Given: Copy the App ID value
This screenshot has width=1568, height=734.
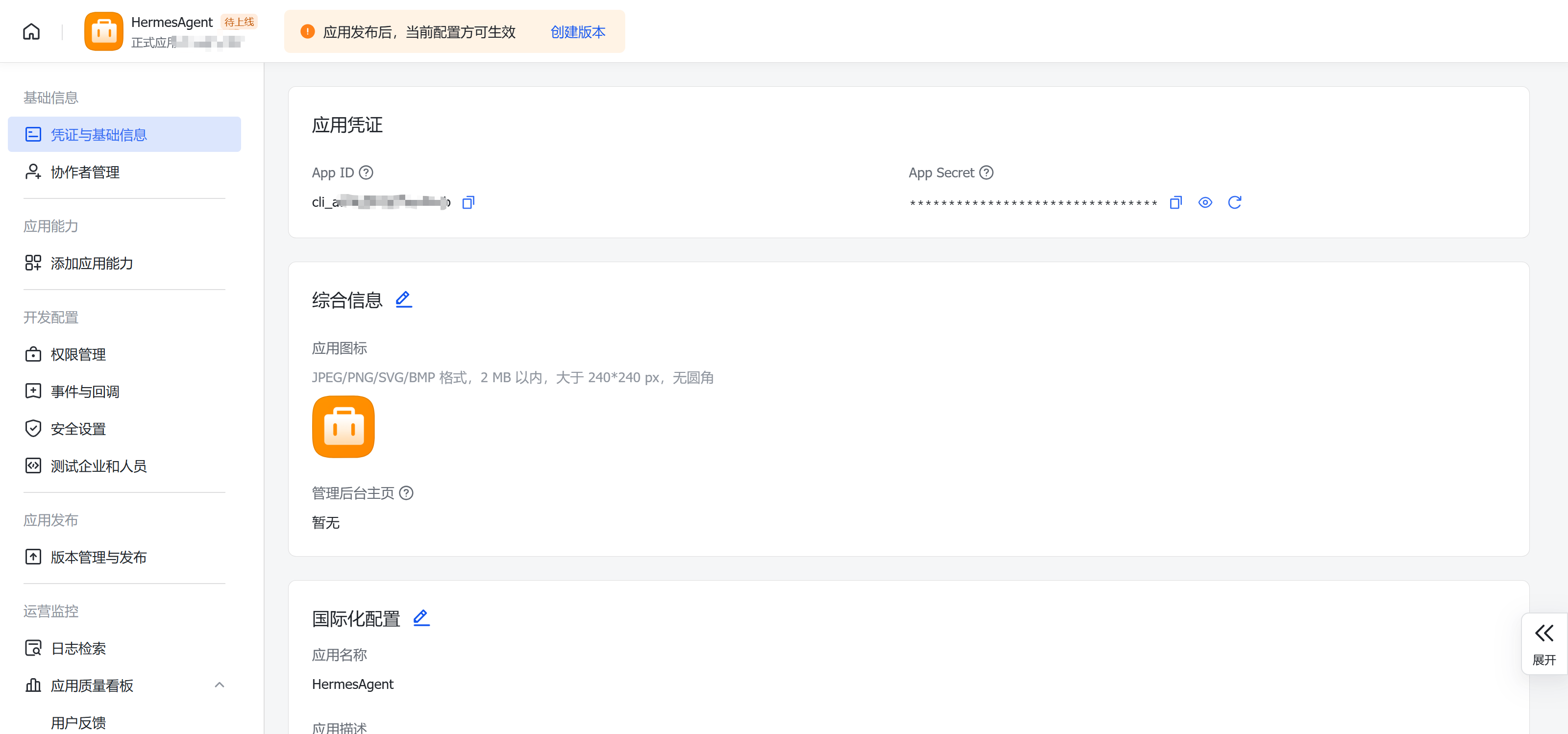Looking at the screenshot, I should pos(468,202).
